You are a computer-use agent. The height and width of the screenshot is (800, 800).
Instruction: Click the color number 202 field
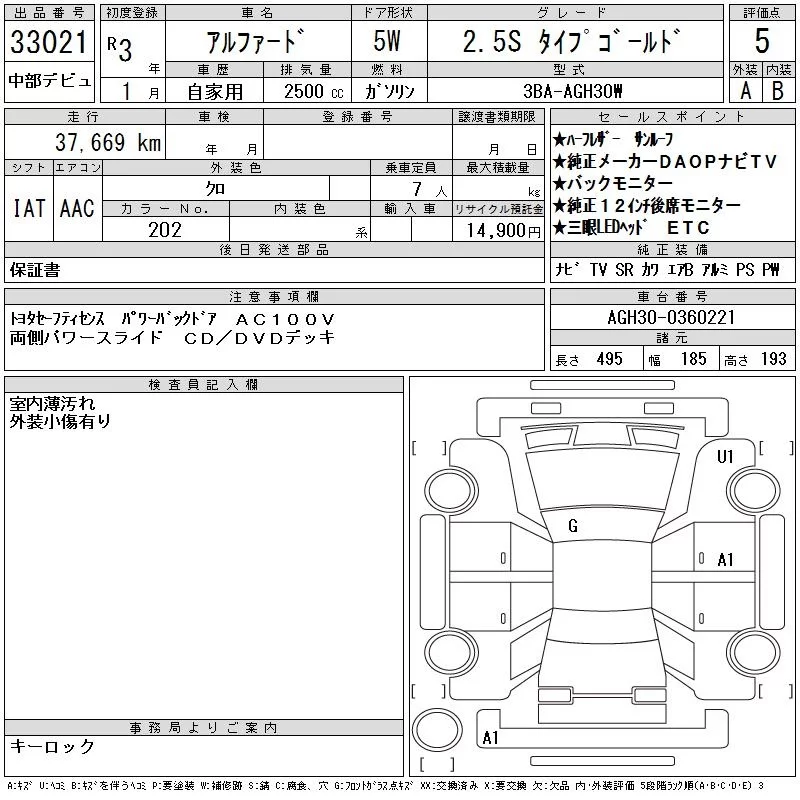(x=165, y=230)
